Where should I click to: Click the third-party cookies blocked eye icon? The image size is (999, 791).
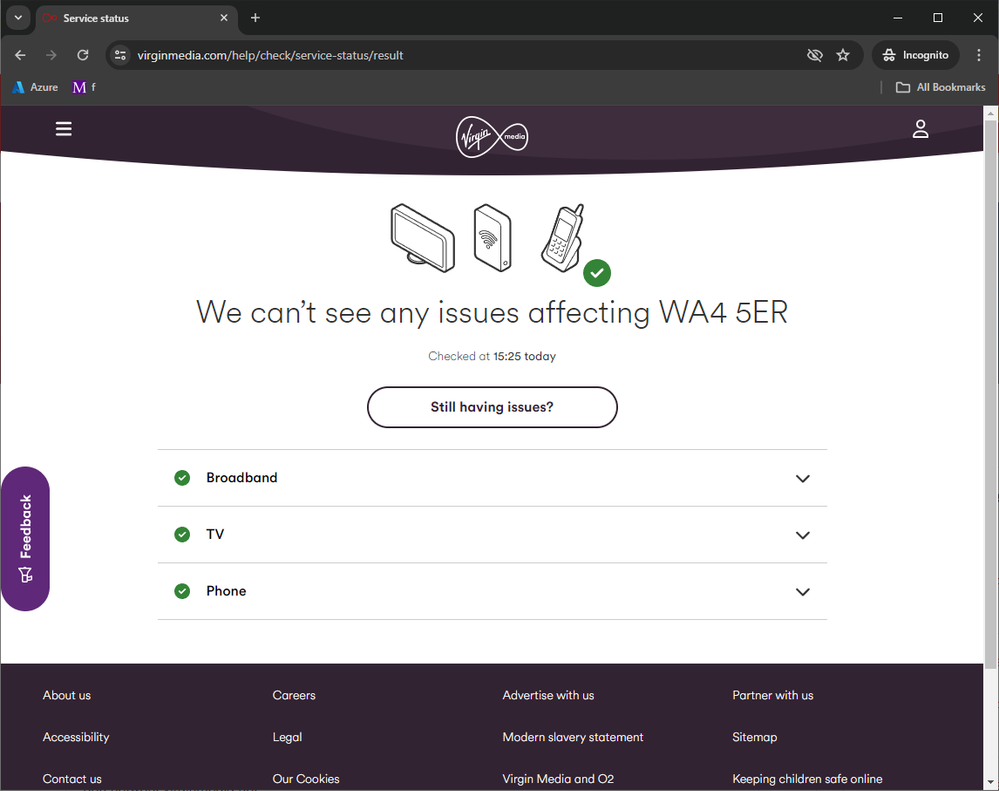pos(814,55)
